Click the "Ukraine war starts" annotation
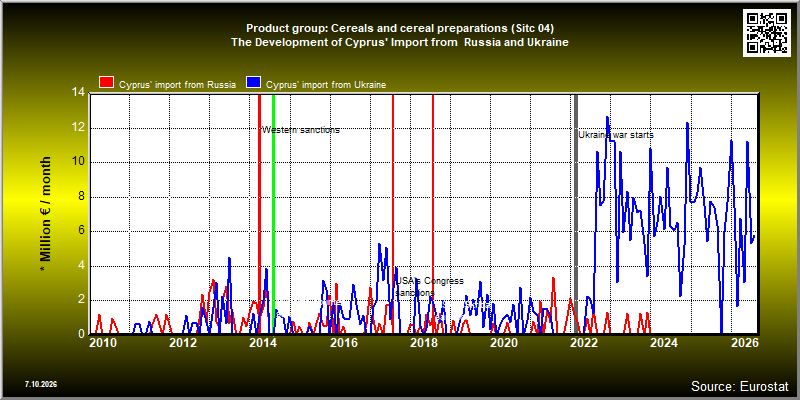Viewport: 800px width, 400px height. click(616, 135)
